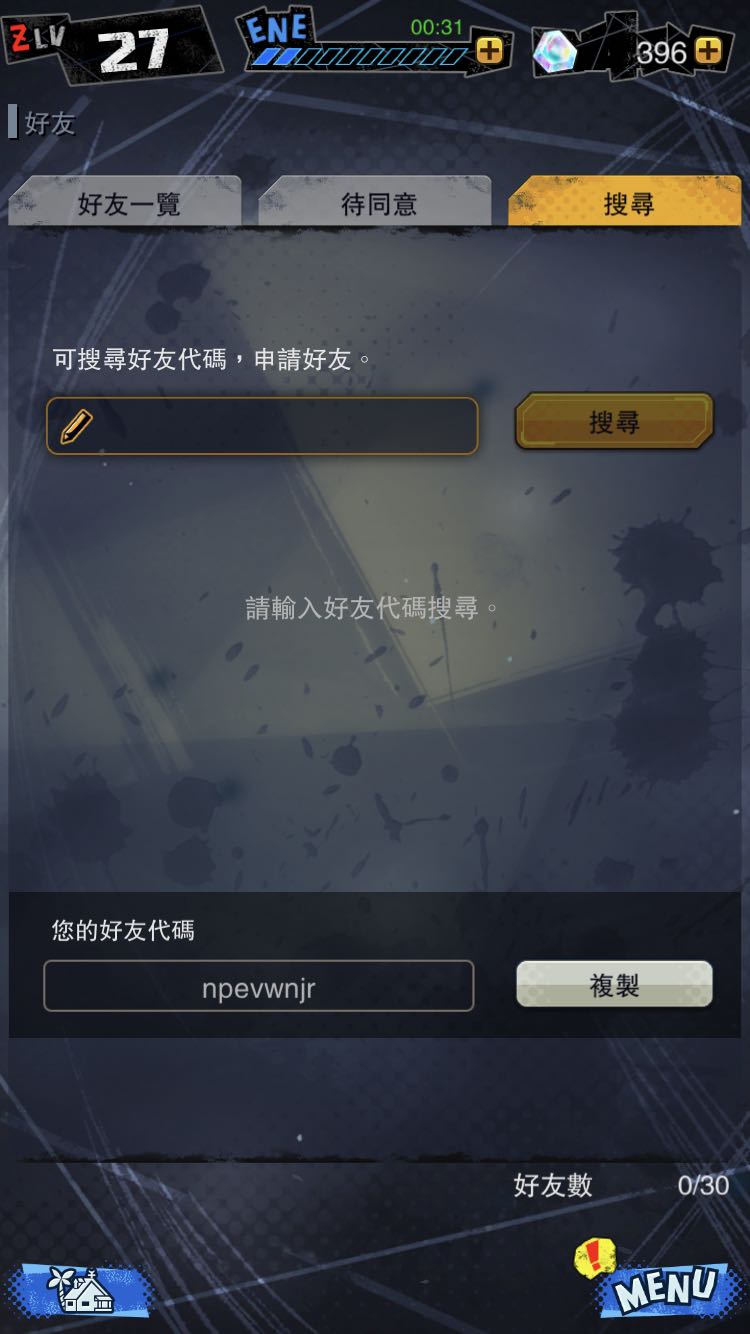The width and height of the screenshot is (750, 1334).
Task: Open the 待同意 tab
Action: pyautogui.click(x=376, y=203)
